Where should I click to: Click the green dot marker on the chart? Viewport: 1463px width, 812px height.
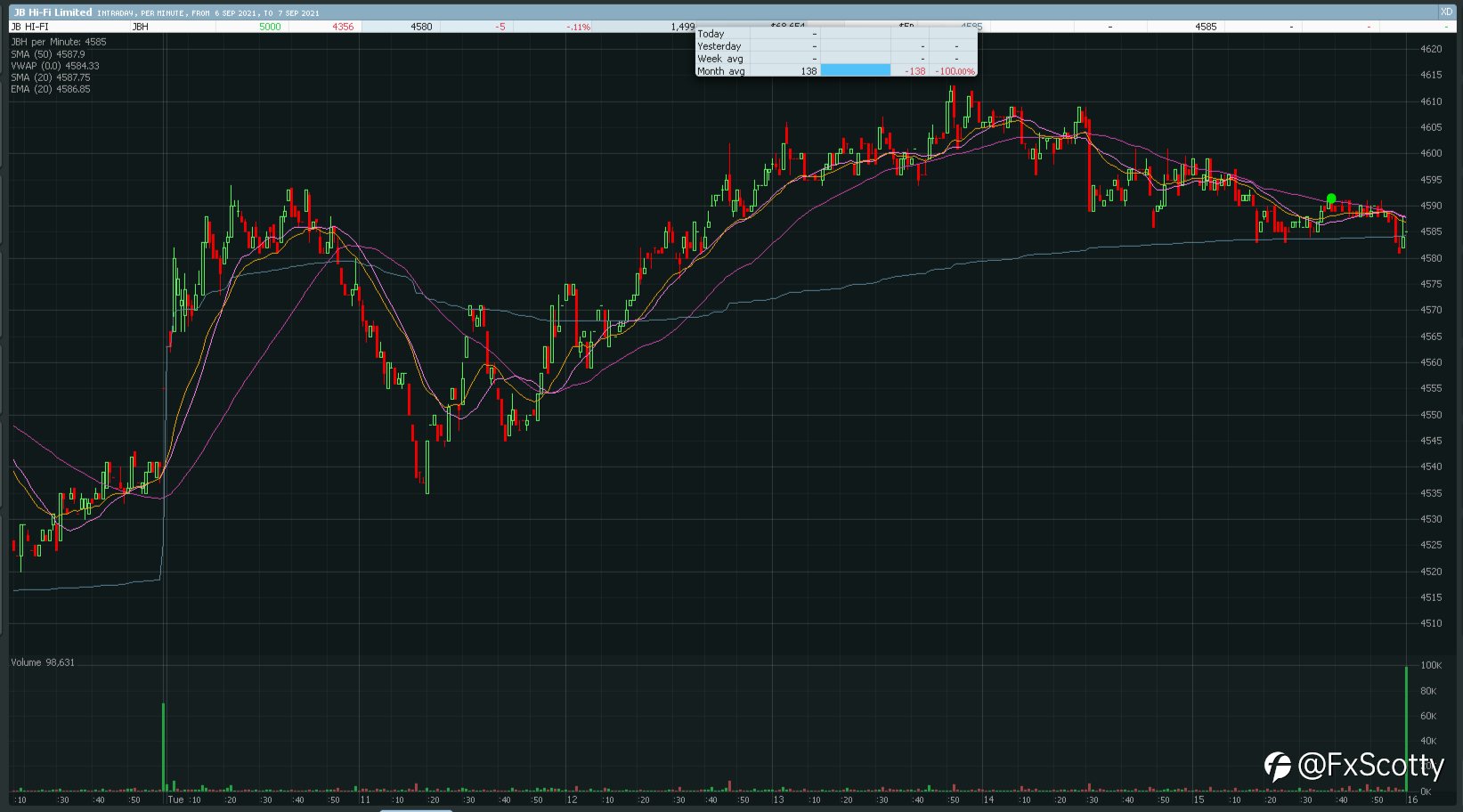click(x=1331, y=199)
